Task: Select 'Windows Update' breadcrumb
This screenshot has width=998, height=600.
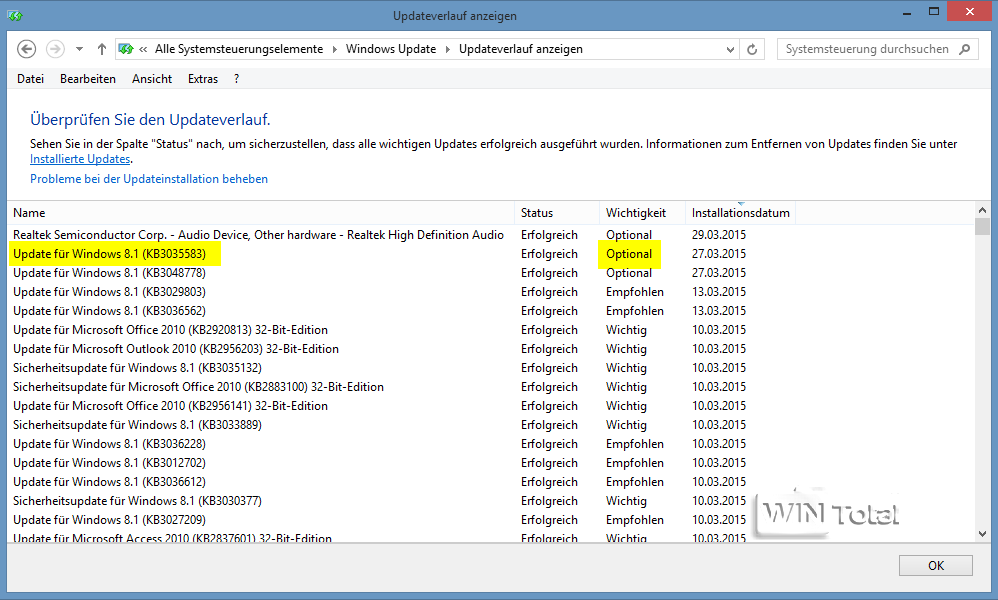Action: 391,49
